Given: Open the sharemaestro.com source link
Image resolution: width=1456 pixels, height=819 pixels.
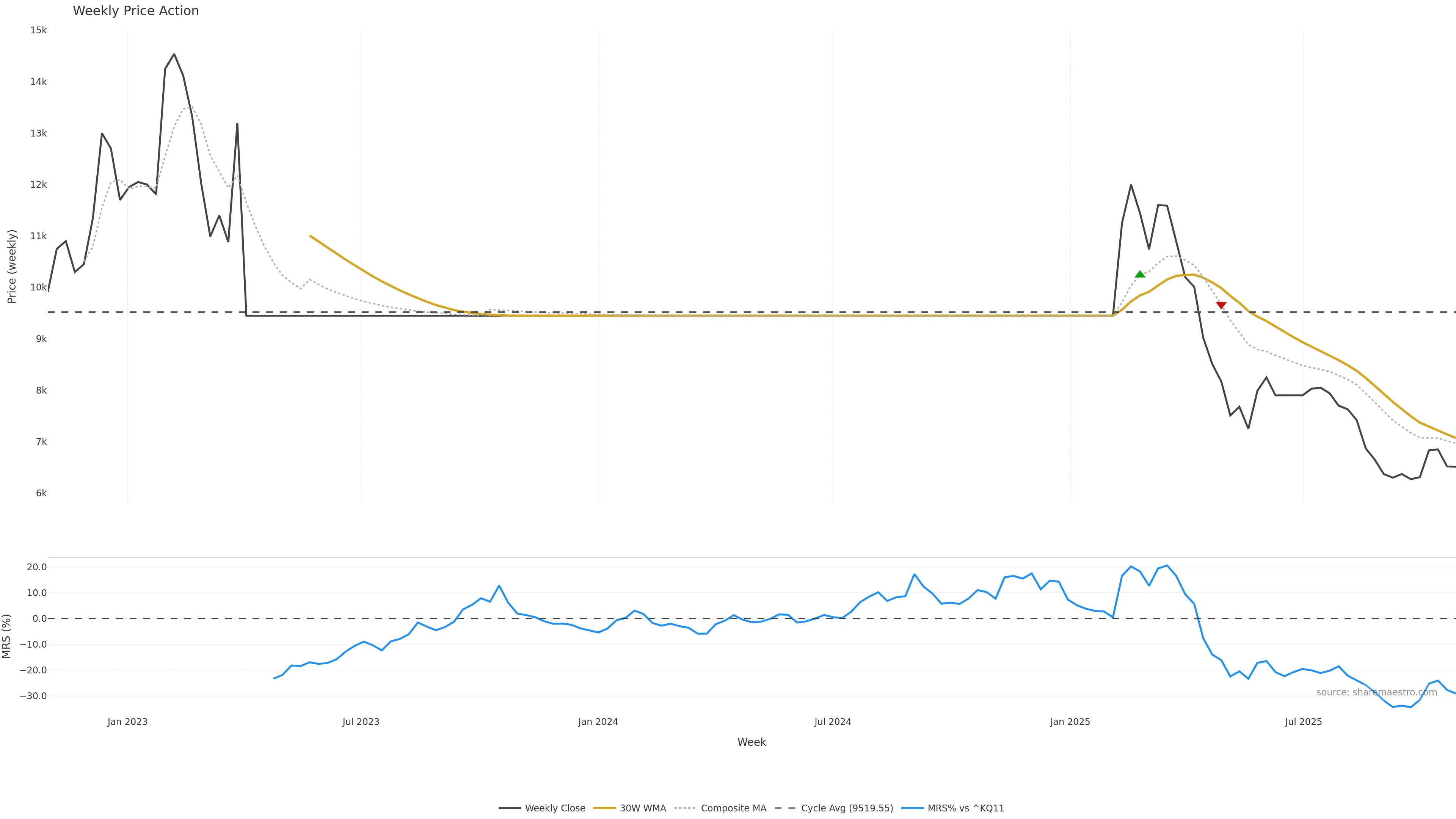Looking at the screenshot, I should [x=1376, y=692].
